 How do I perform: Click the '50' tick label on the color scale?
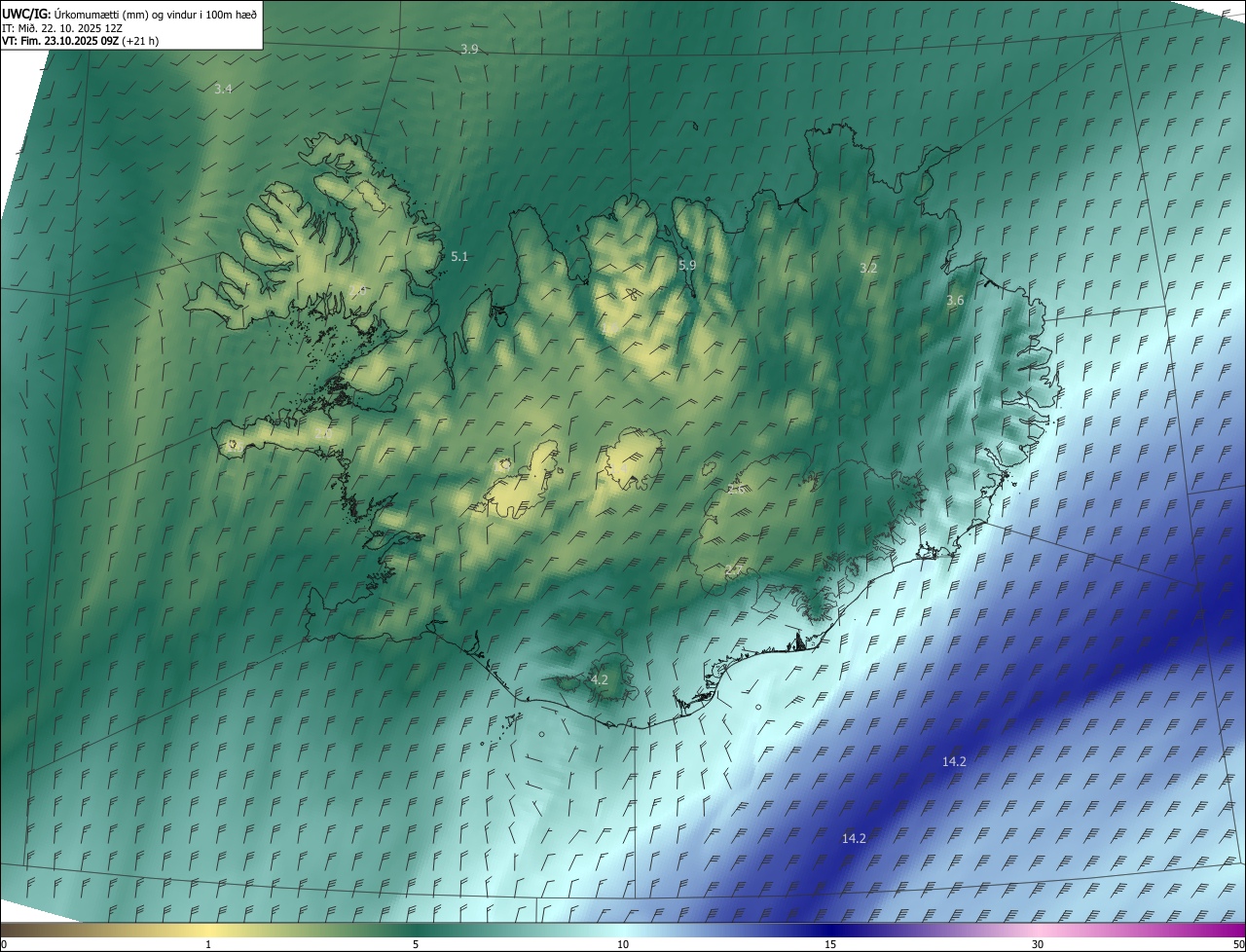click(1238, 944)
